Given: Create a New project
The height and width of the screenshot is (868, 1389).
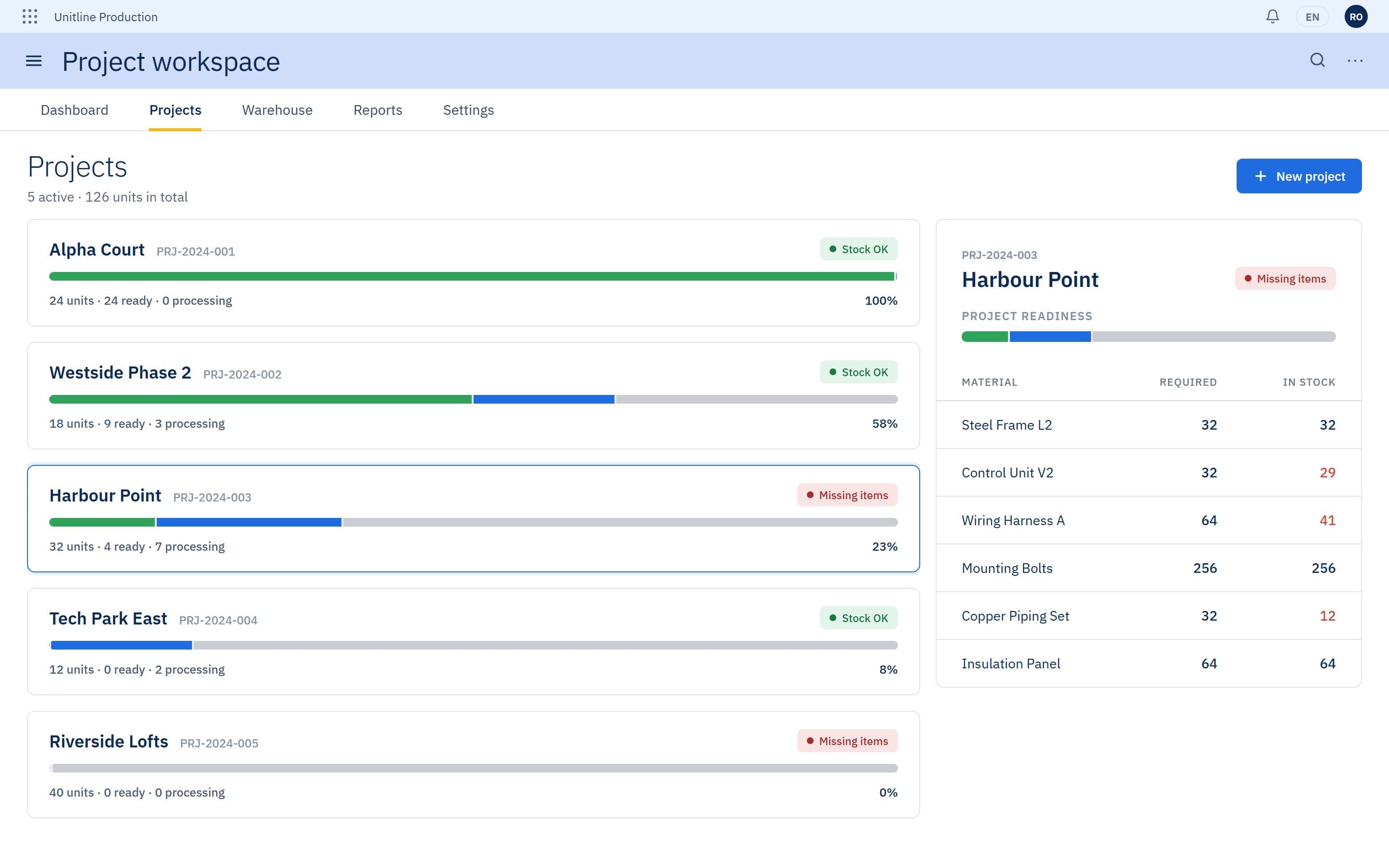Looking at the screenshot, I should 1299,176.
